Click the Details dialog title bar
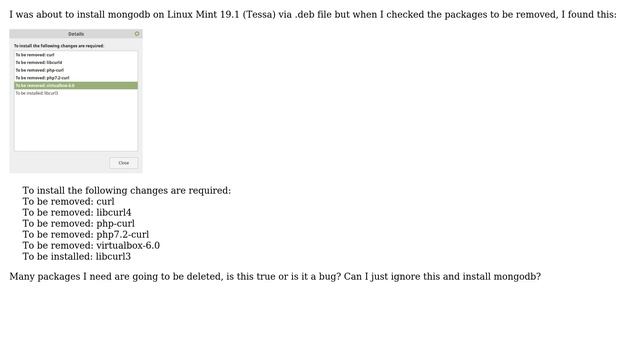Viewport: 640px width, 360px height. click(76, 34)
